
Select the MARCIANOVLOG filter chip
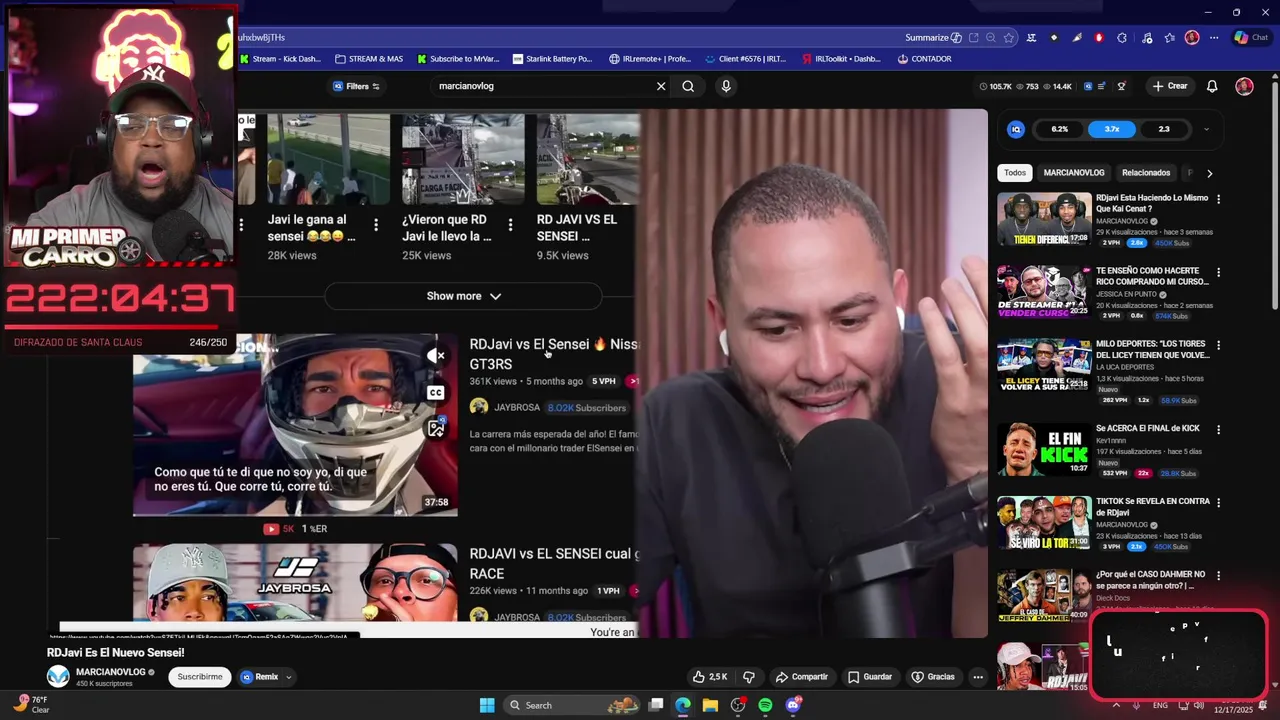tap(1074, 173)
